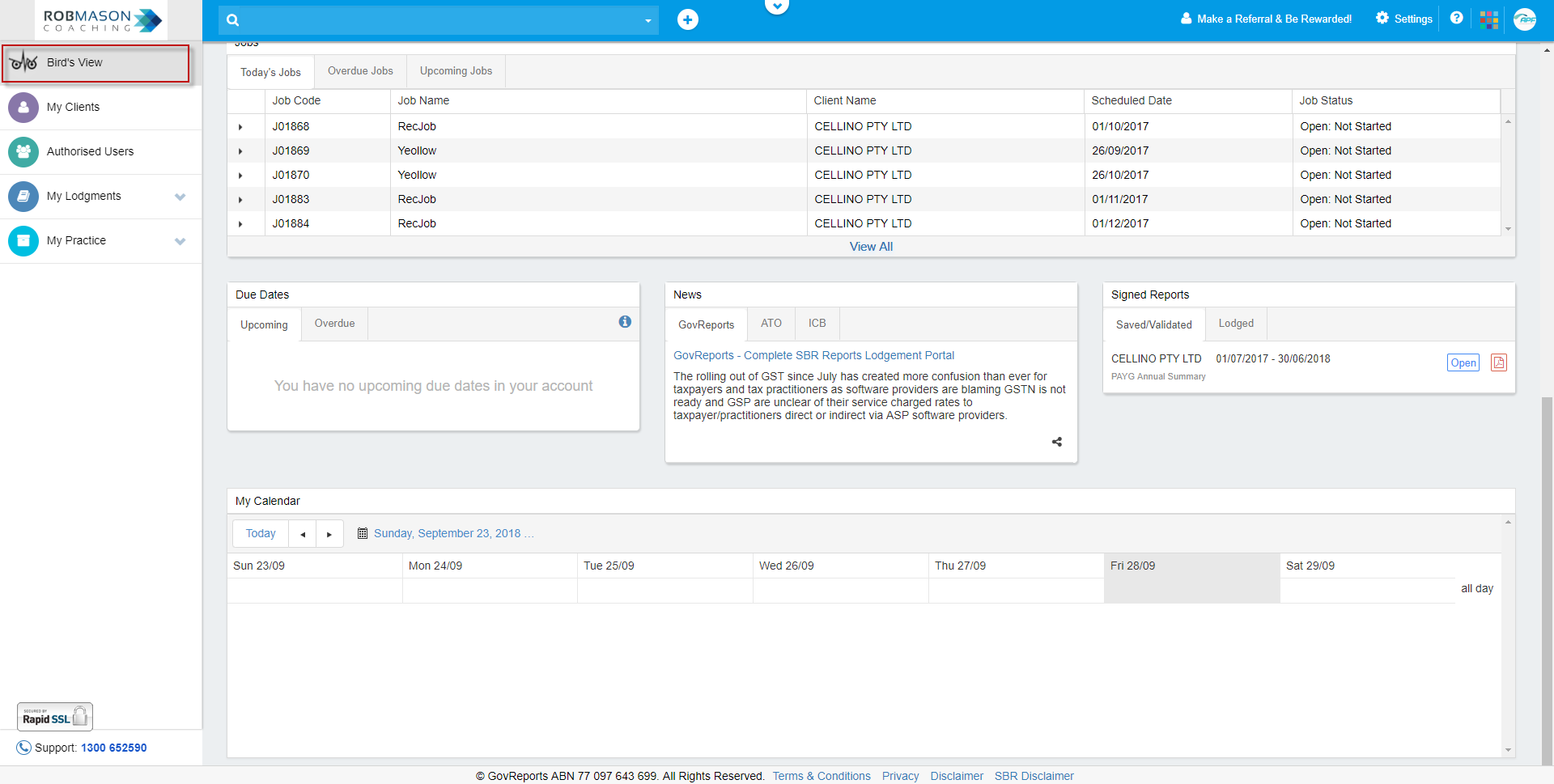Click the Bird's View owl icon
The image size is (1554, 784).
(x=24, y=62)
